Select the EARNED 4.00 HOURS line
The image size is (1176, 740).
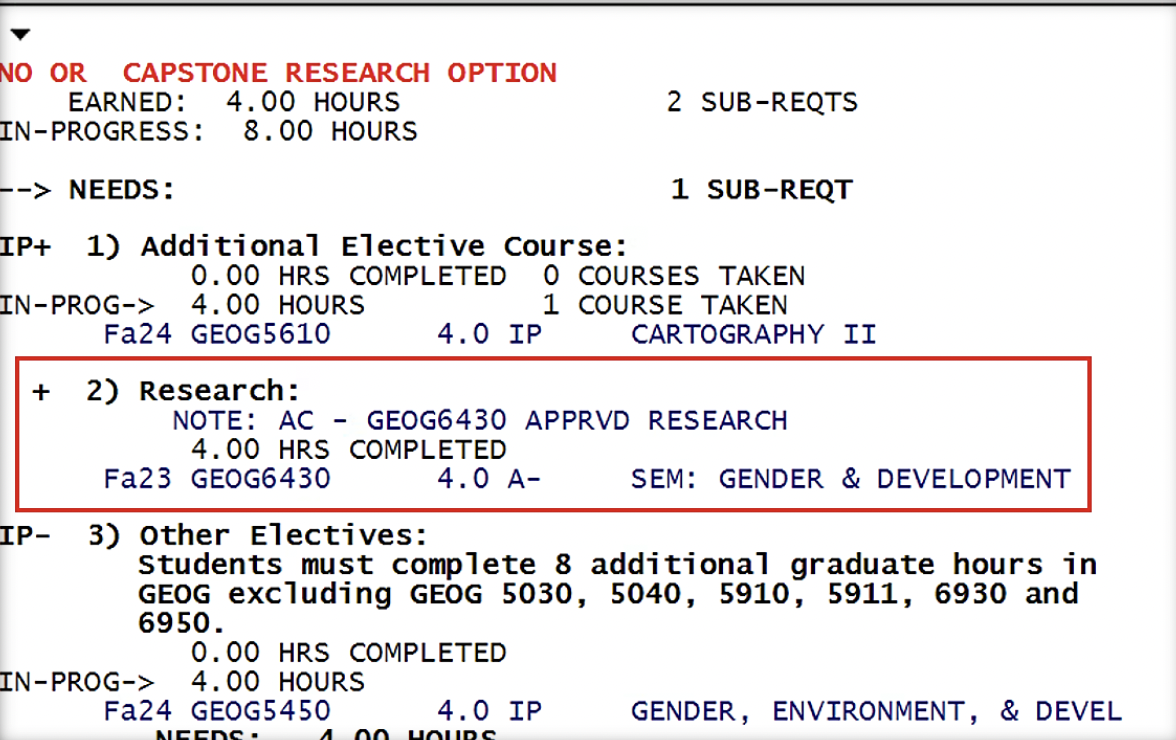pyautogui.click(x=233, y=102)
